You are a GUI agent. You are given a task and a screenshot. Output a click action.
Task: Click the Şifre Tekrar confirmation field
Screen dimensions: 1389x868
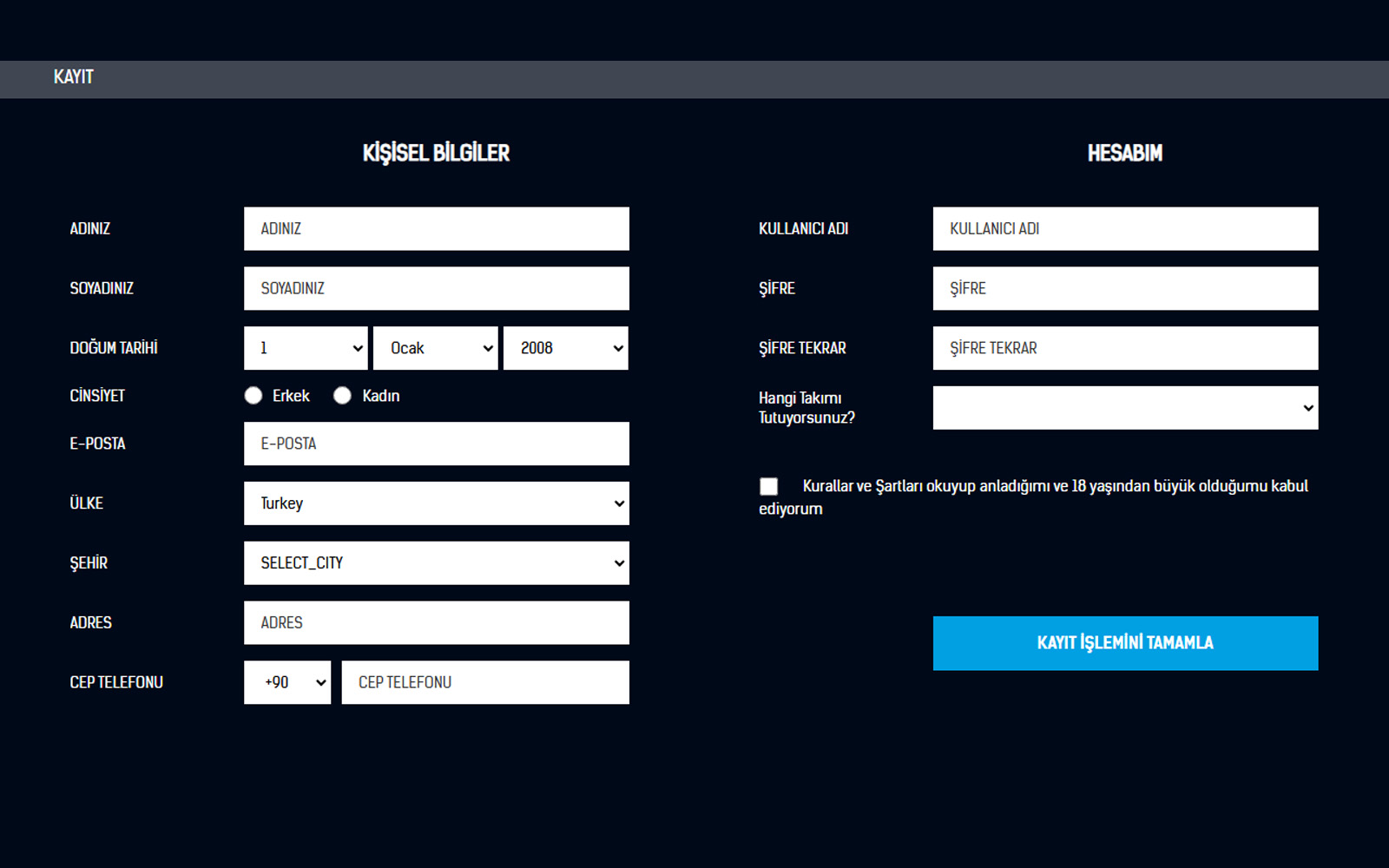(x=1125, y=348)
